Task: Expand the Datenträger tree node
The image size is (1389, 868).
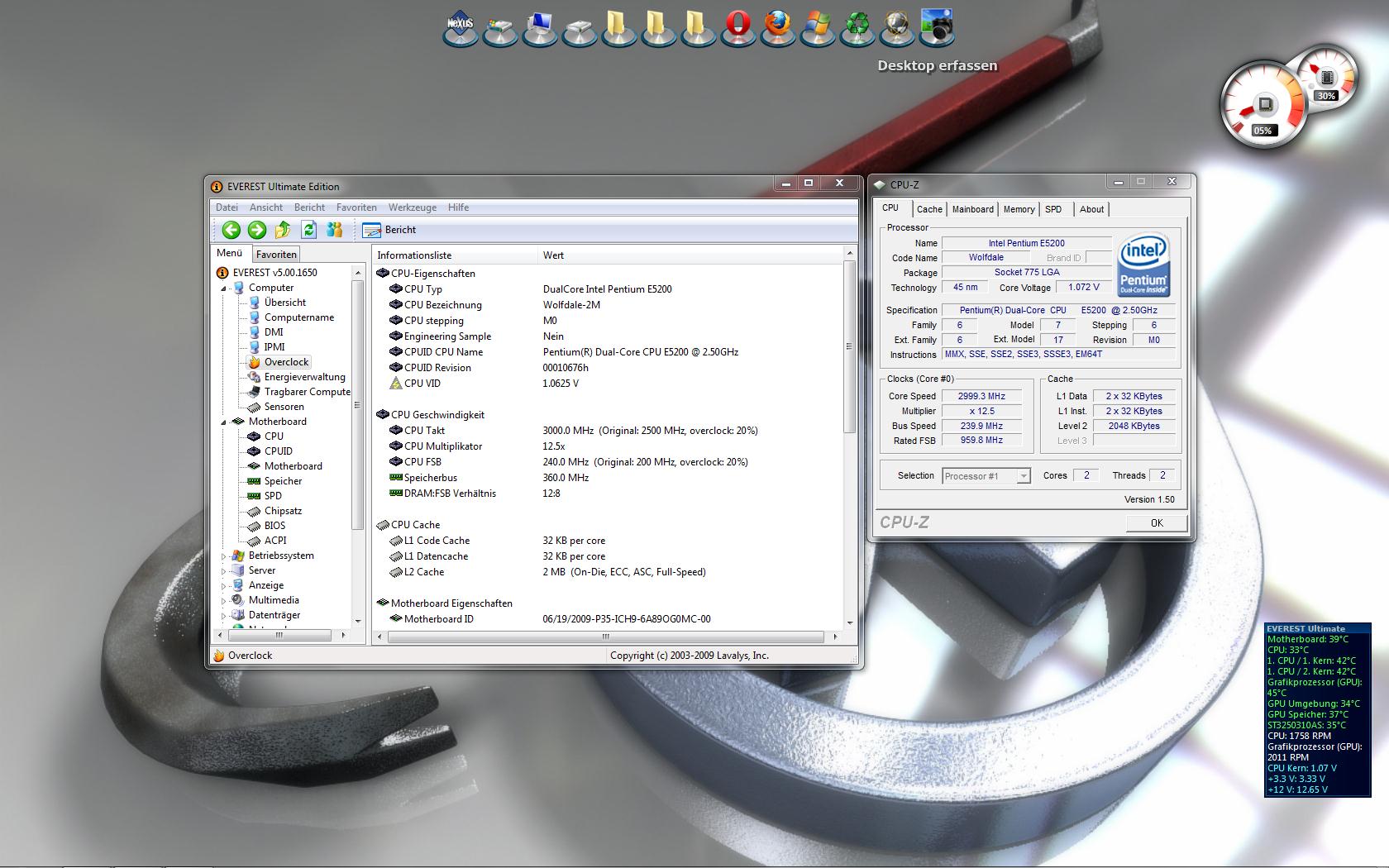Action: (x=223, y=616)
